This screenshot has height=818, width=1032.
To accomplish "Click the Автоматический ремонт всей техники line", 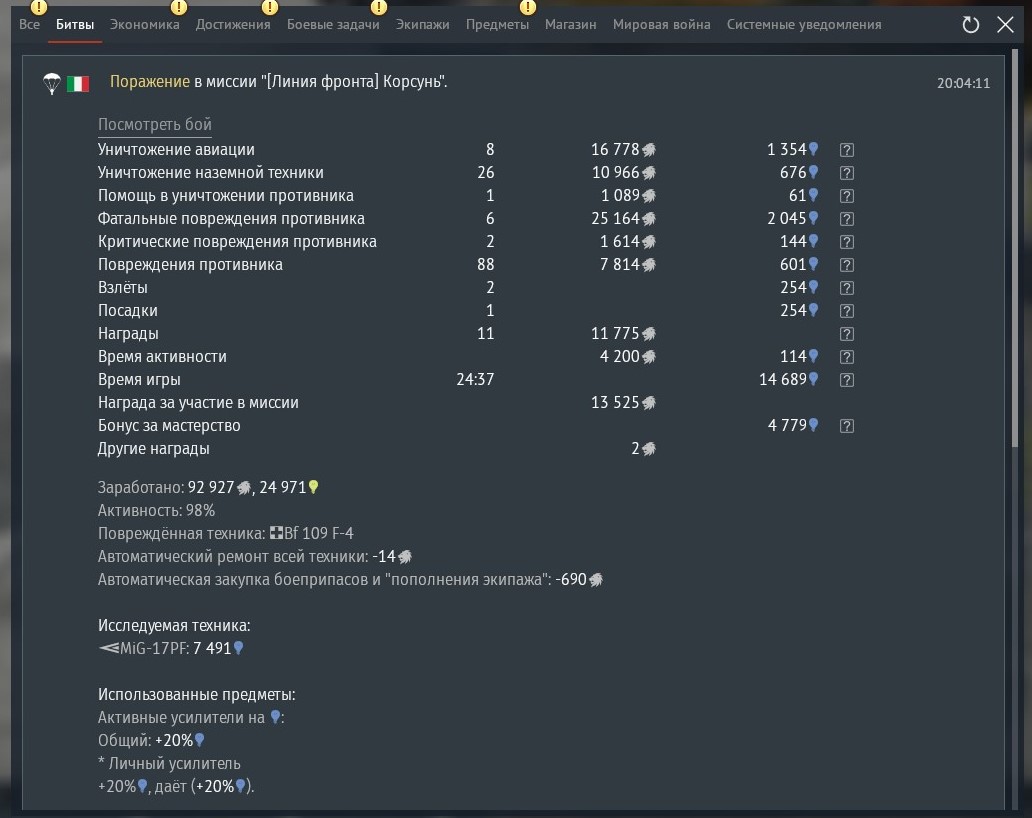I will [x=255, y=557].
